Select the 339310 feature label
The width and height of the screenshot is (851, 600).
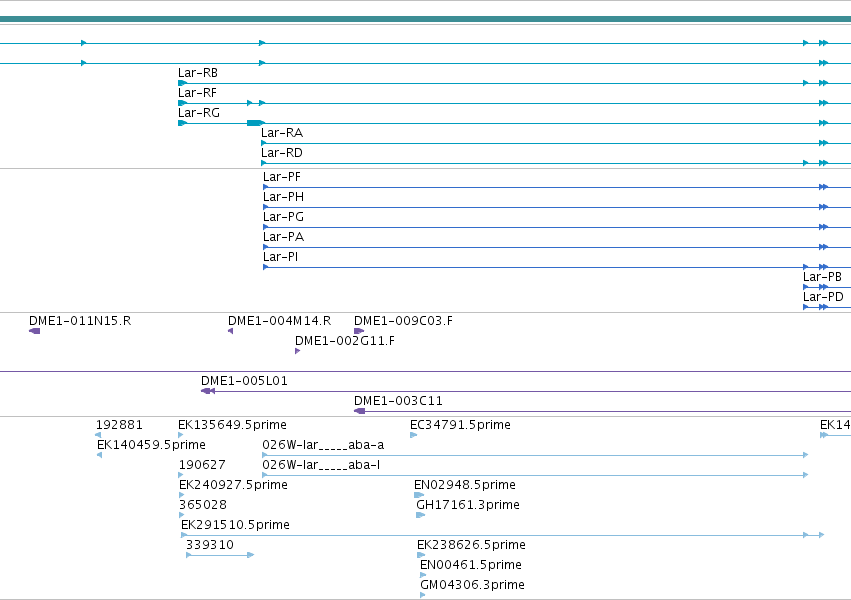(209, 545)
